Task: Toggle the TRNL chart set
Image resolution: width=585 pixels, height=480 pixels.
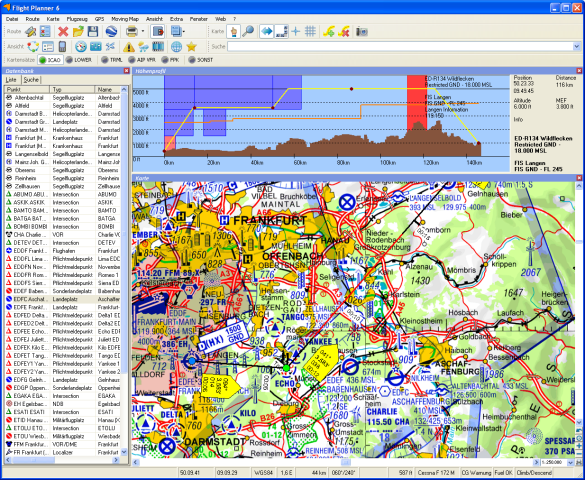Action: tap(112, 60)
